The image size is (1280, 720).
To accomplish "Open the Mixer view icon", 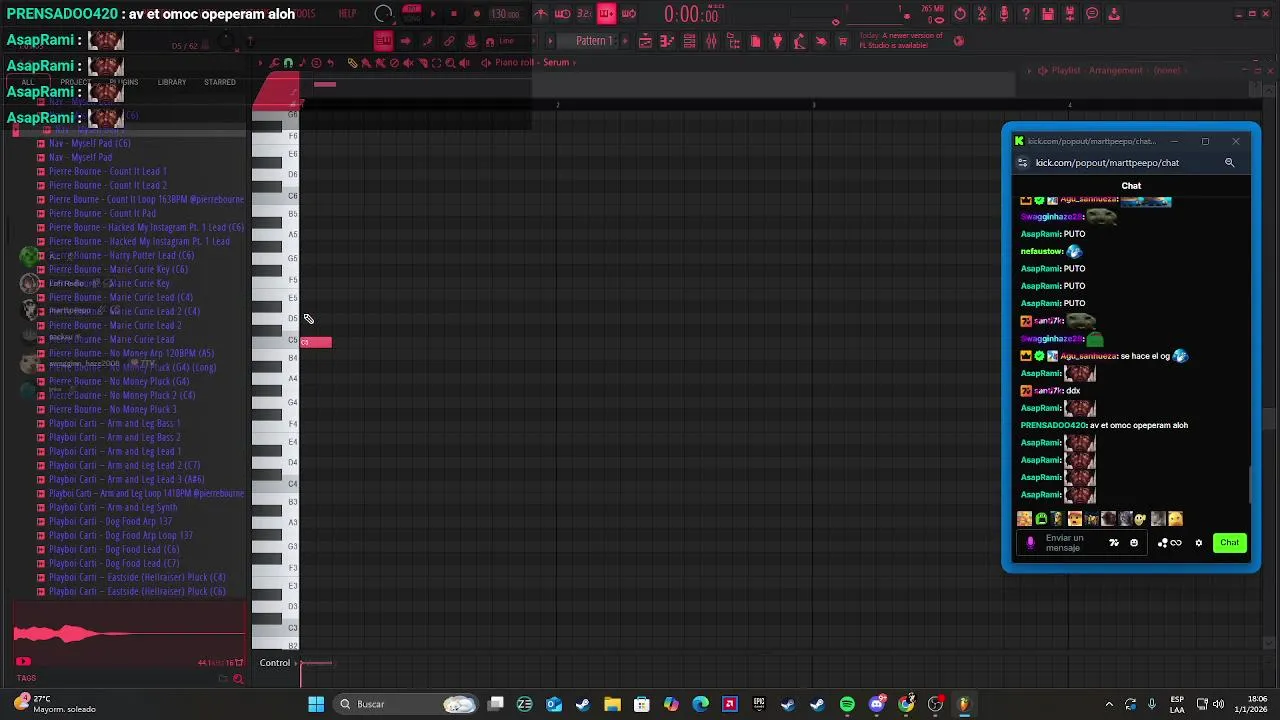I will click(x=711, y=41).
